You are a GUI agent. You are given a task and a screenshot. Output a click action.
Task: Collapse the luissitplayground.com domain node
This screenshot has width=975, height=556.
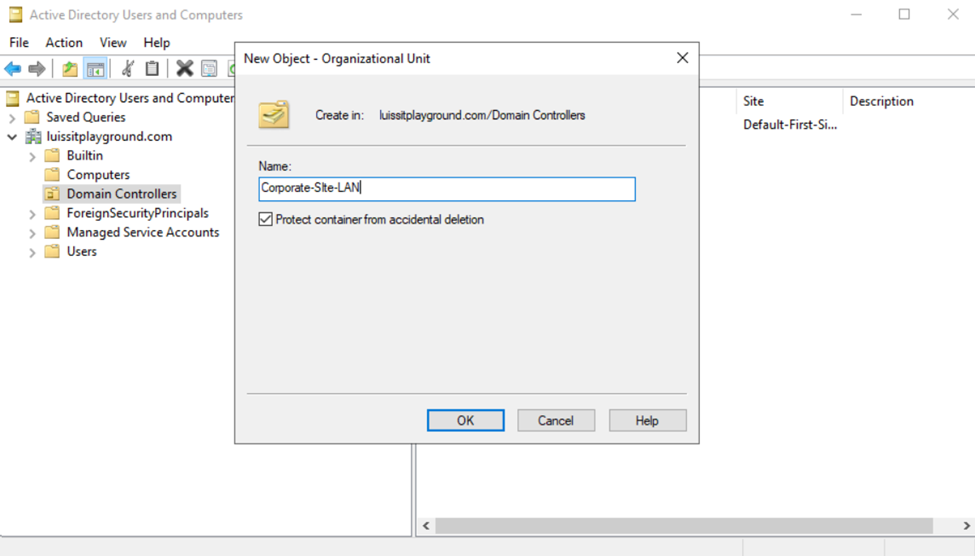coord(12,137)
